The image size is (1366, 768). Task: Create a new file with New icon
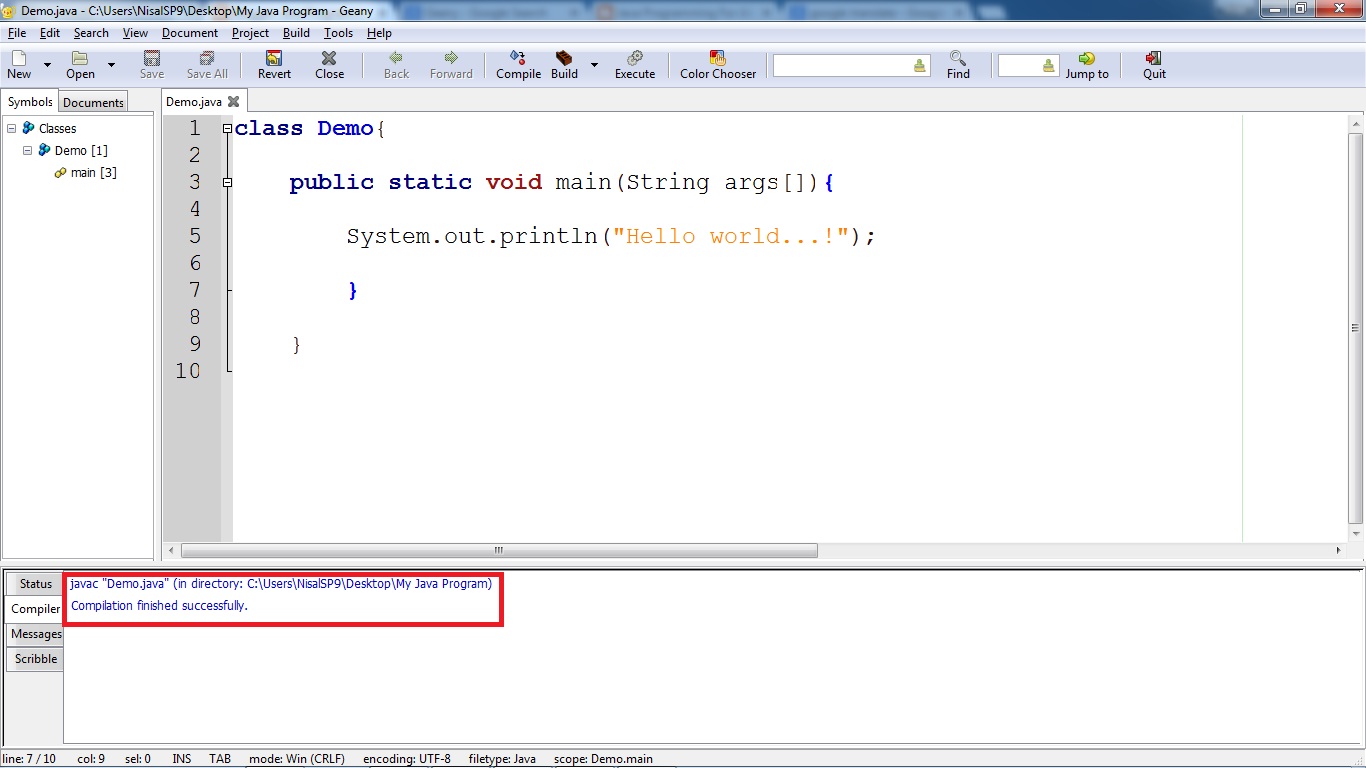point(19,65)
